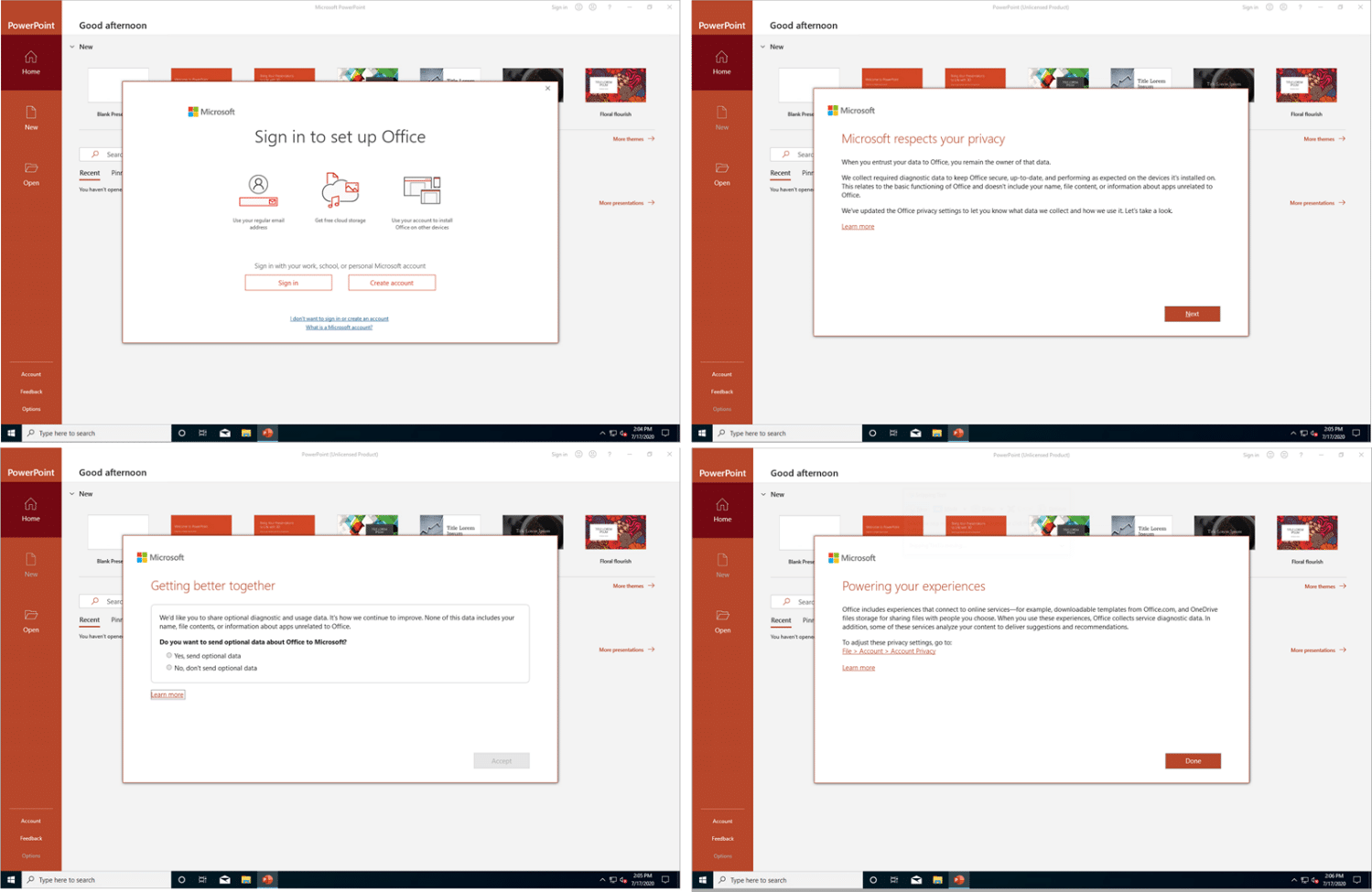The image size is (1372, 892).
Task: Click the Create account button
Action: click(392, 283)
